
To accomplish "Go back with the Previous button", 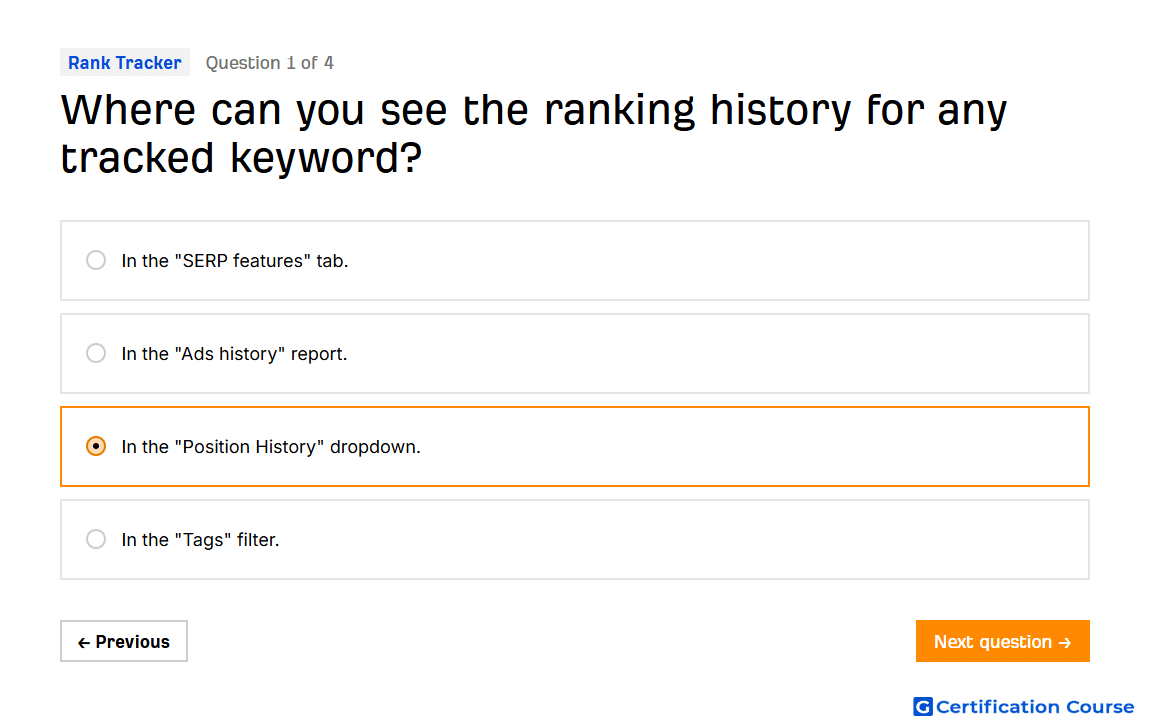I will click(x=124, y=641).
